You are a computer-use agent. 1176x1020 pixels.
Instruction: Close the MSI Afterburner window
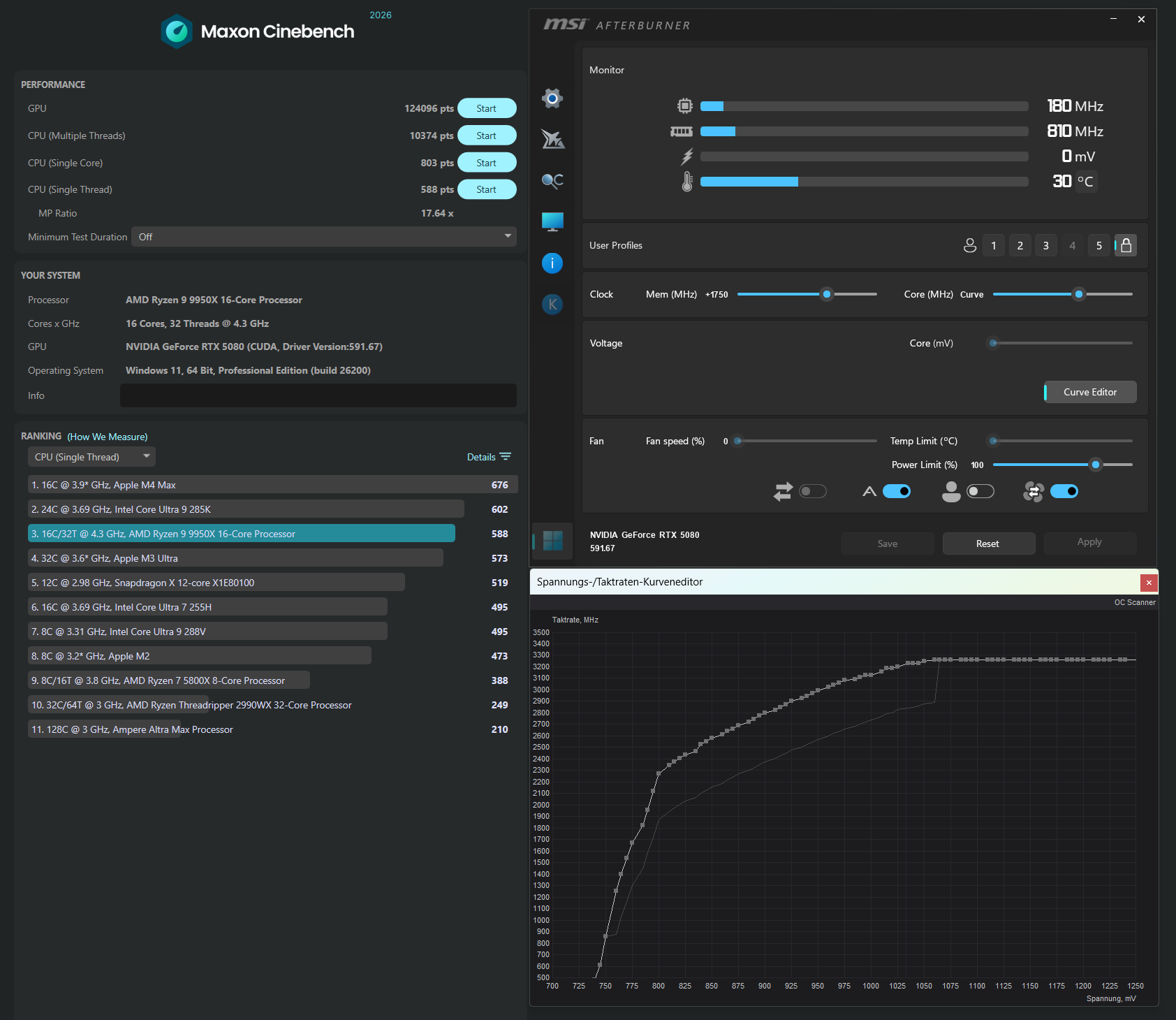point(1141,19)
